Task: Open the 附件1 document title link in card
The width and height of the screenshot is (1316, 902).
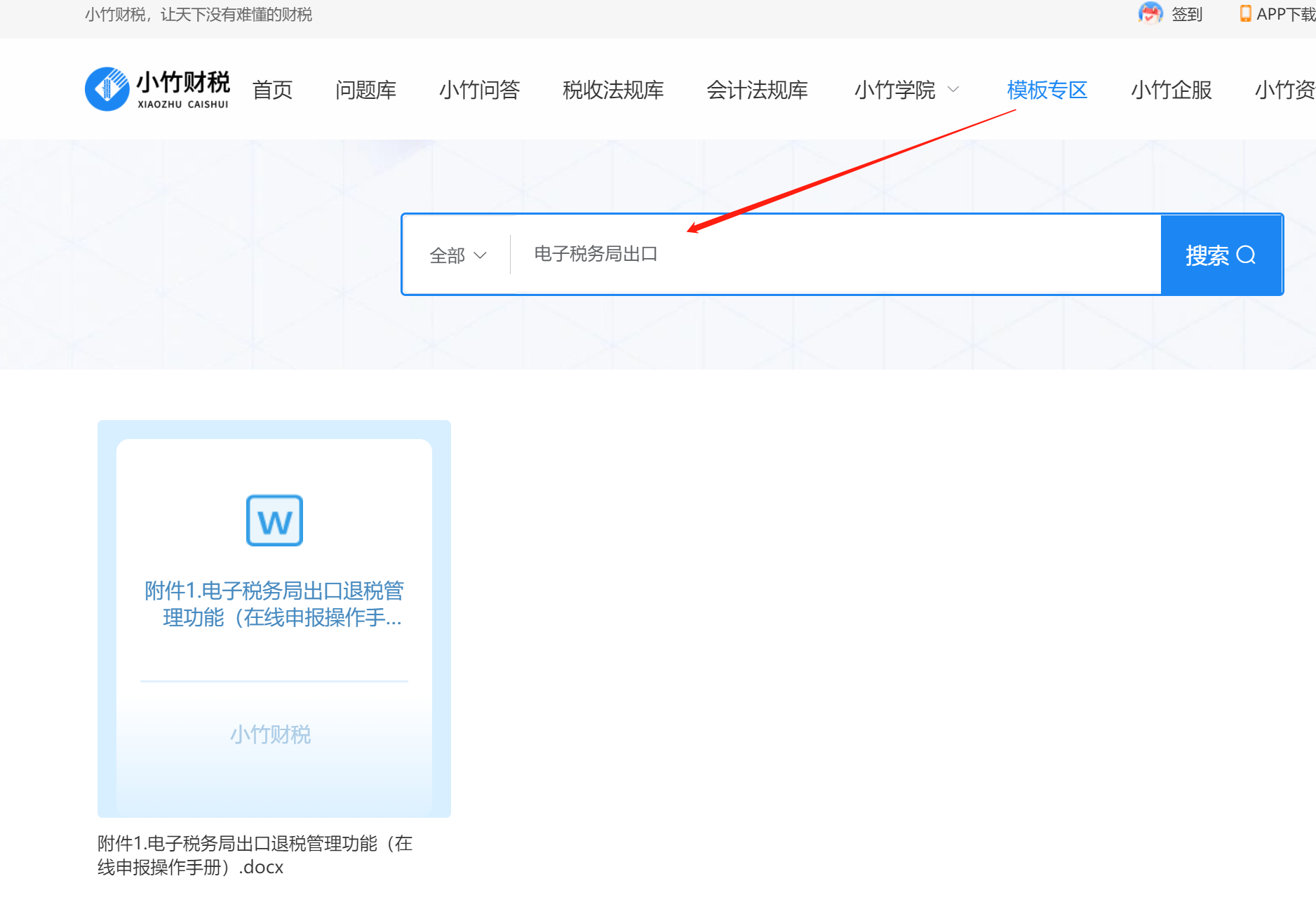Action: coord(274,604)
